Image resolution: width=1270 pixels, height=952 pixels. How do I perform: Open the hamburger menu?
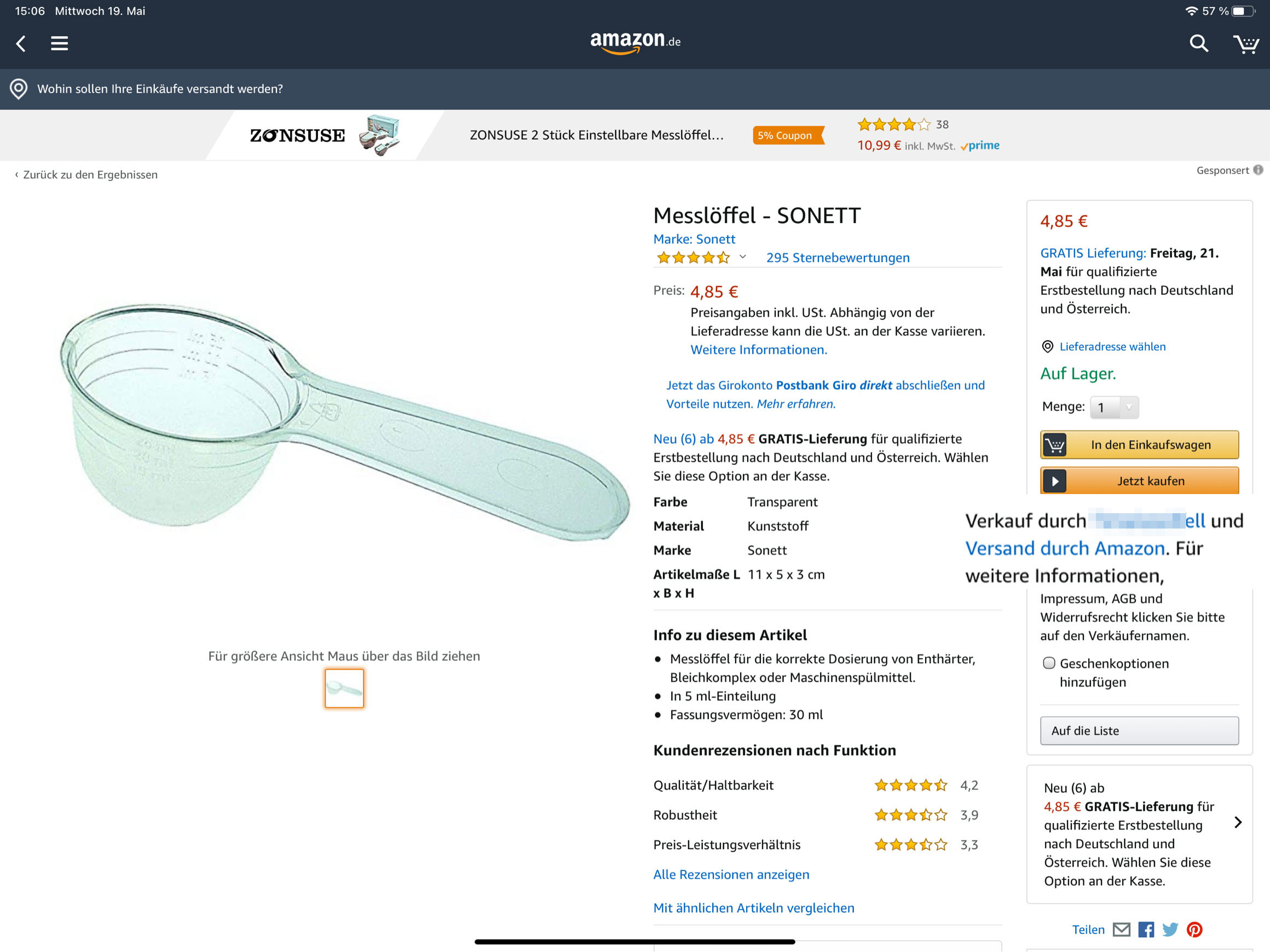pos(59,44)
